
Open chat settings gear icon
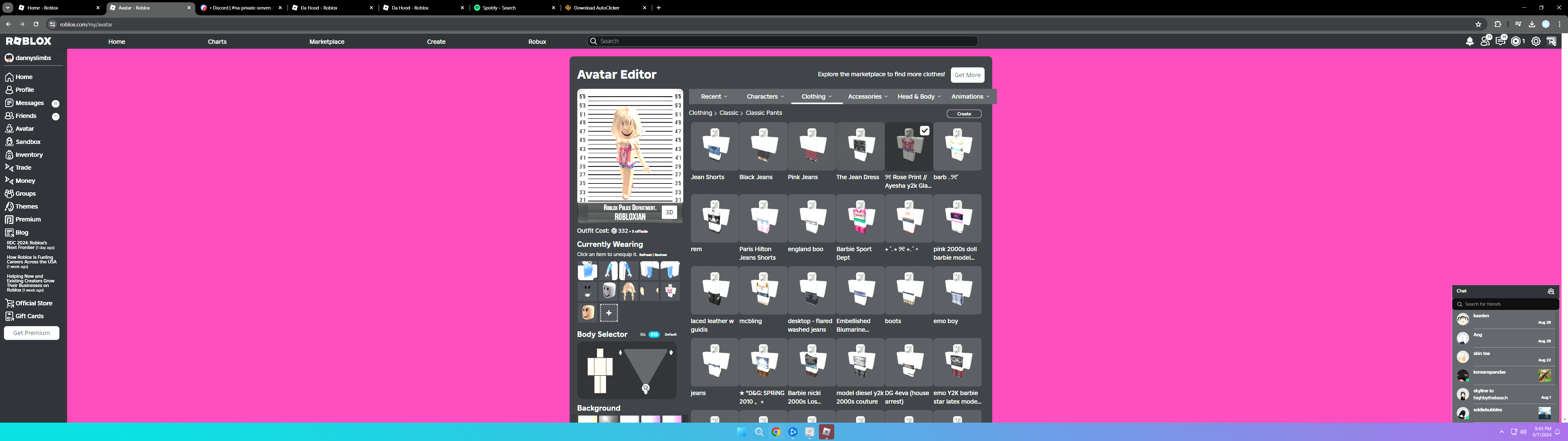click(x=1551, y=291)
